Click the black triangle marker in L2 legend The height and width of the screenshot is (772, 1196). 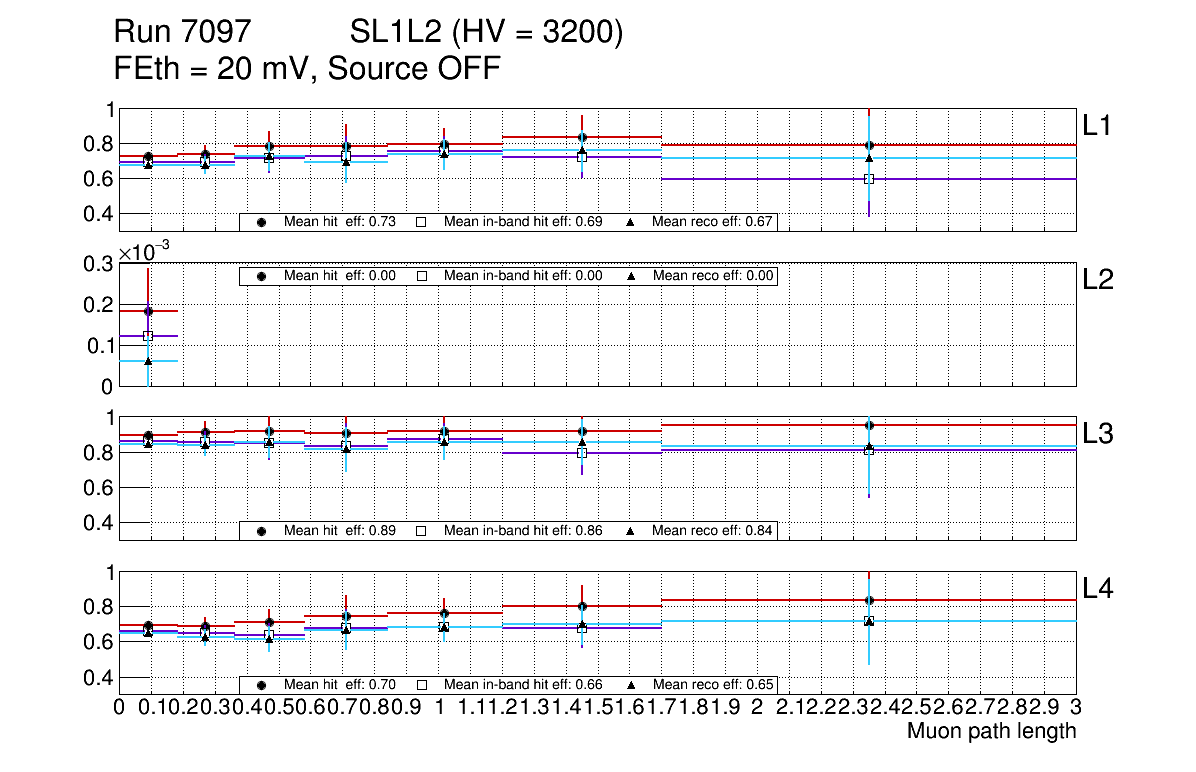tap(631, 276)
